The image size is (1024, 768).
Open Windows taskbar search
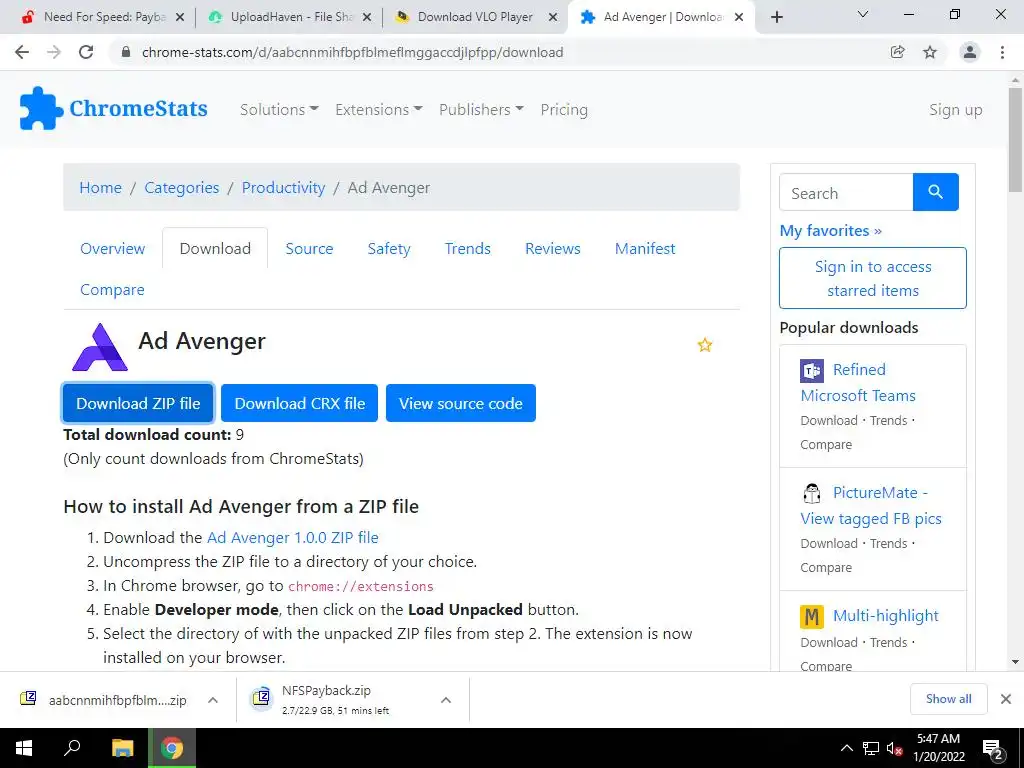(72, 748)
